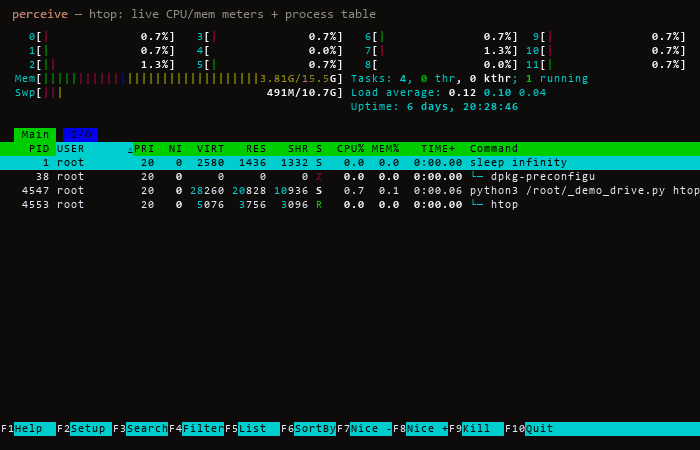Select the dpkg-preconfigu process row
The image size is (700, 450).
pos(350,177)
